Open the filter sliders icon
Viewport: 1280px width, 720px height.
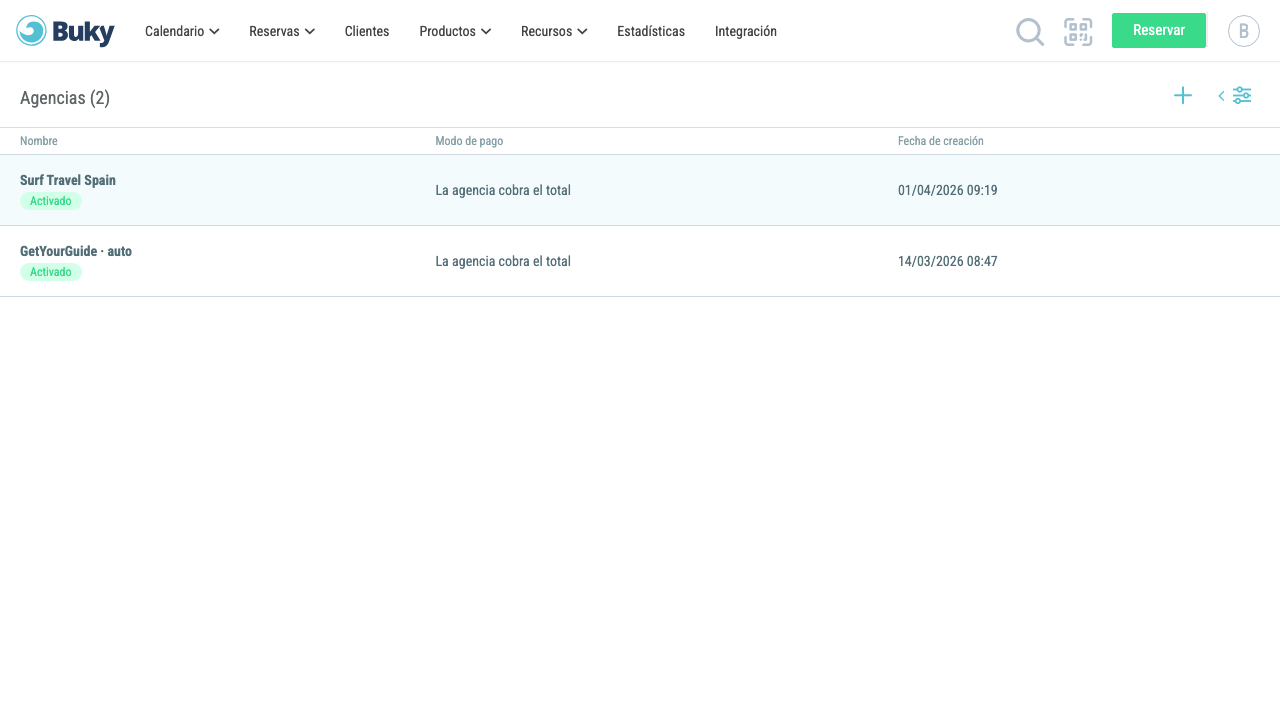click(1242, 95)
